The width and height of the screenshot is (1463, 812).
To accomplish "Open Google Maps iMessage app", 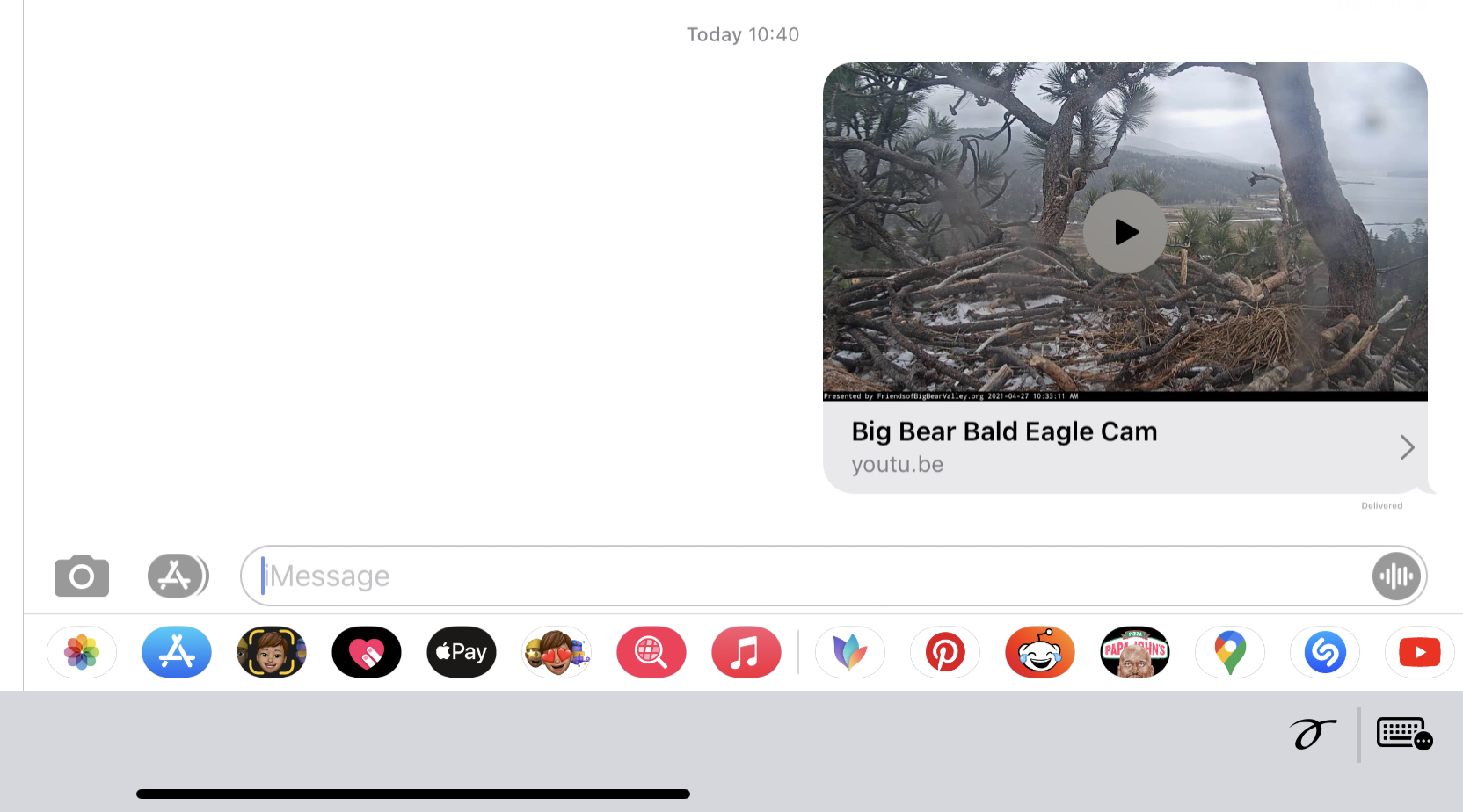I will [1230, 652].
